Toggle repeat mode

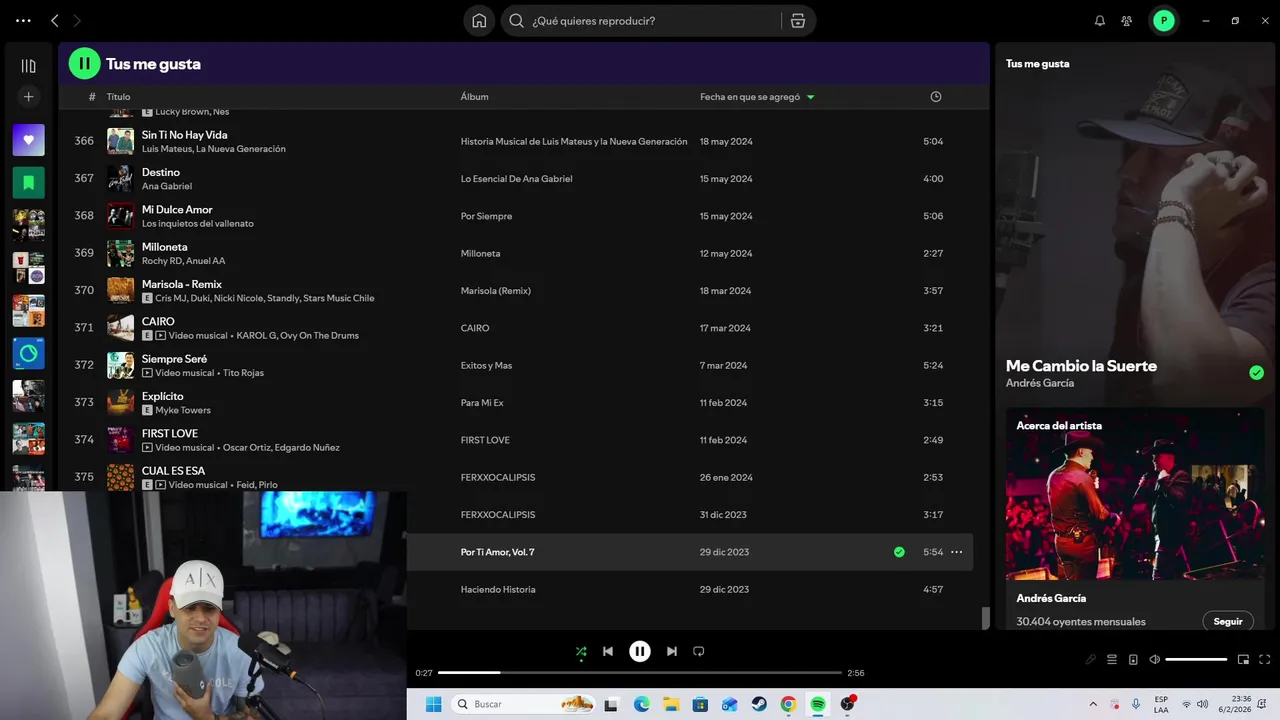[x=699, y=651]
